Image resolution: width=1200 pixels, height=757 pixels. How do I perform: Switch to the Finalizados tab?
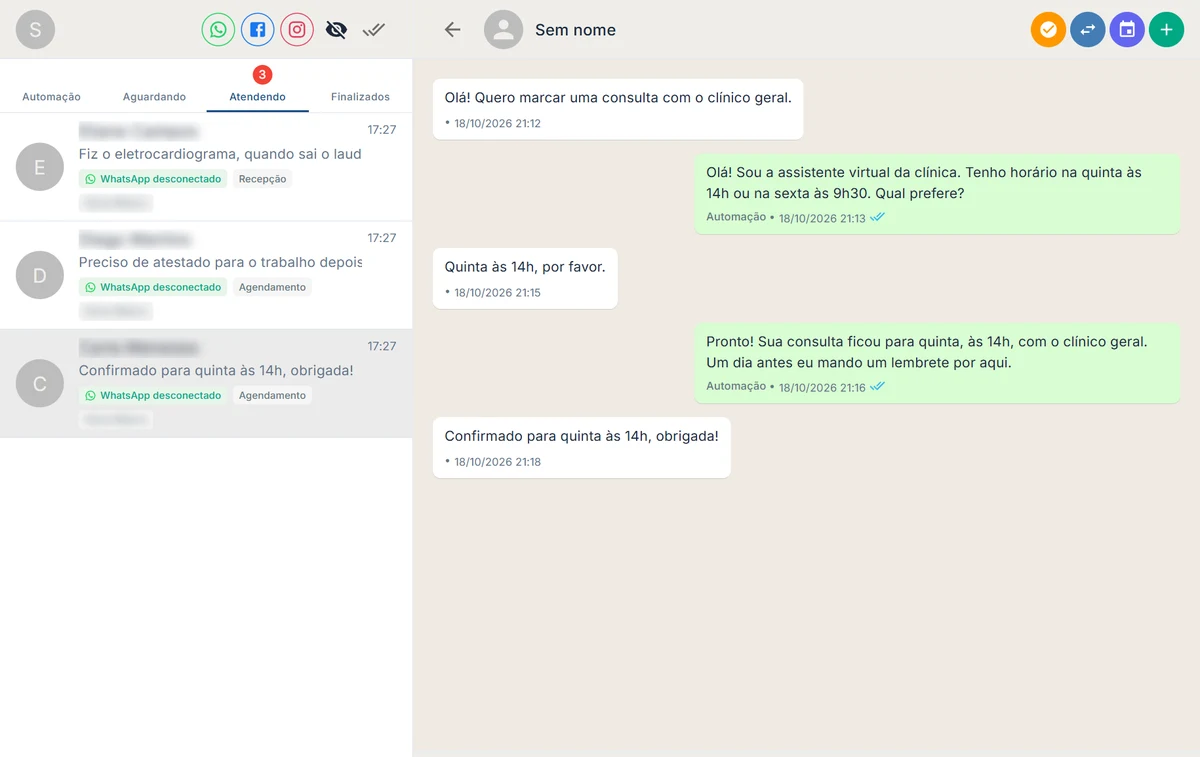(360, 97)
